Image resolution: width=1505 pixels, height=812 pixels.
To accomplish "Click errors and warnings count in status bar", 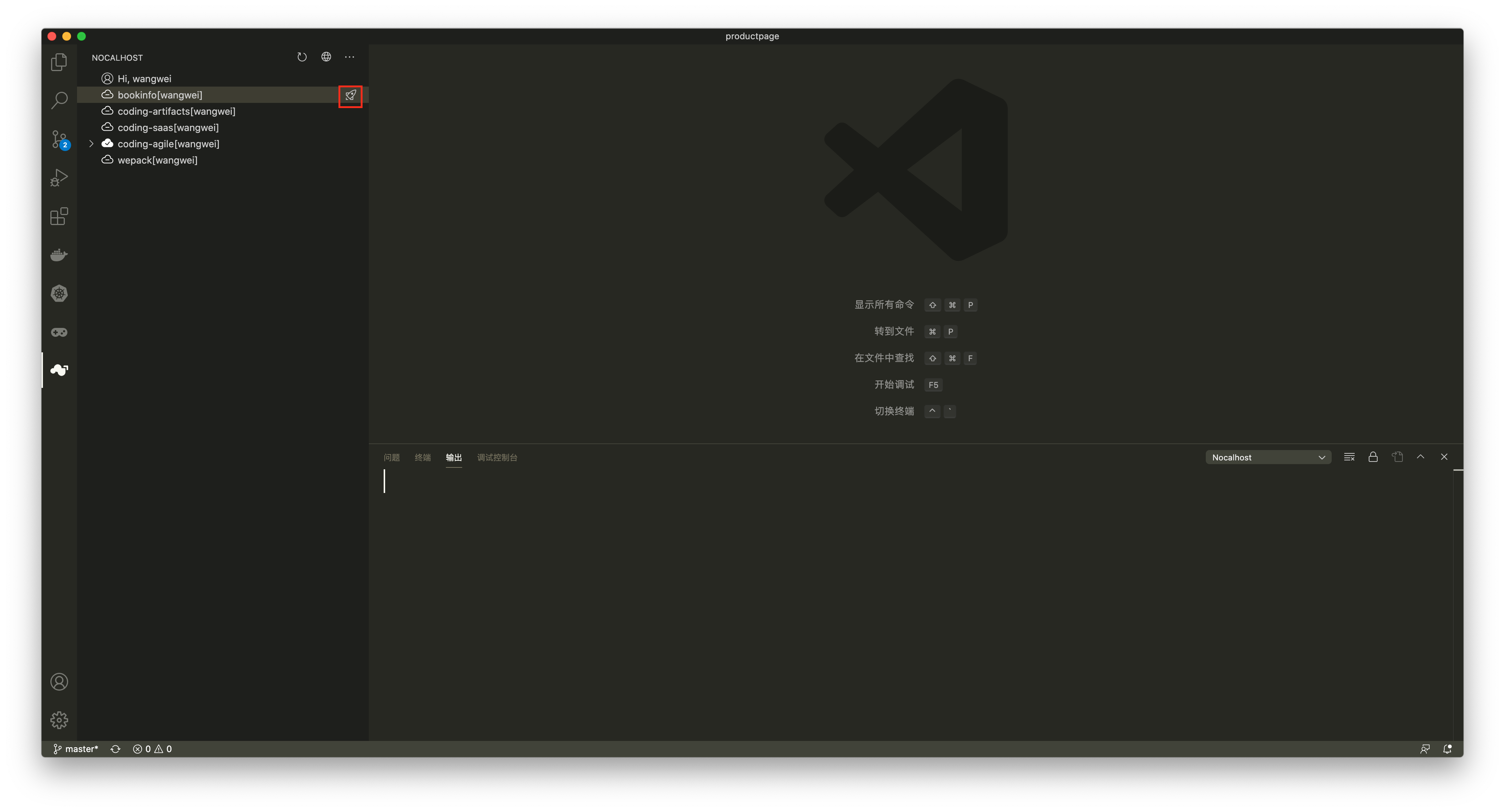I will click(152, 749).
